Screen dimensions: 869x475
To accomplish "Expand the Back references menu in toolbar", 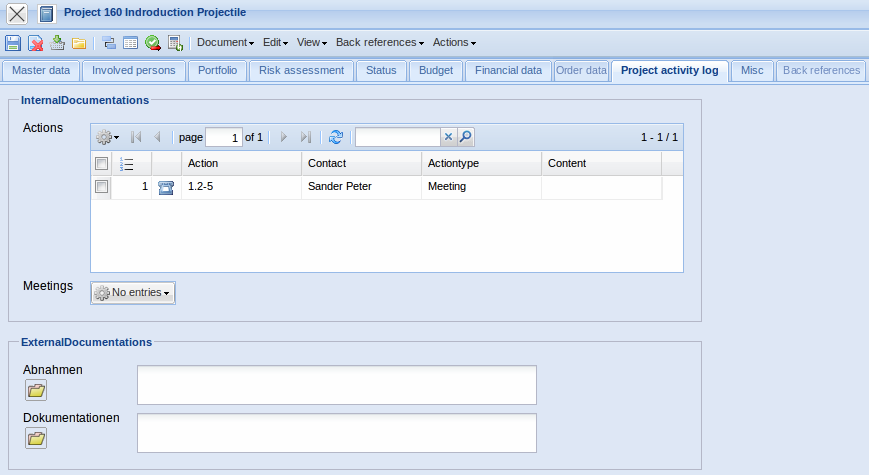I will click(x=380, y=43).
